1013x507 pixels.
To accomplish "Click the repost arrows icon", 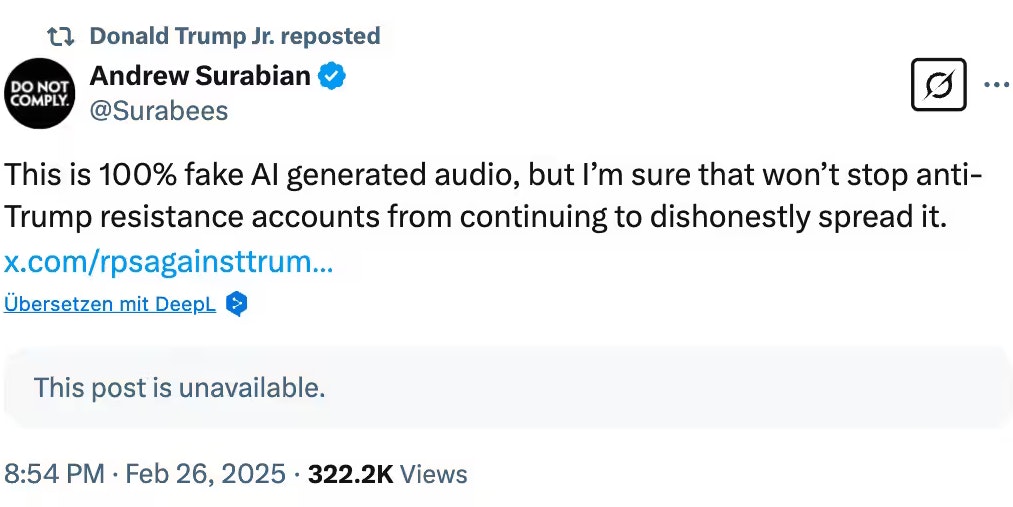I will click(x=62, y=36).
